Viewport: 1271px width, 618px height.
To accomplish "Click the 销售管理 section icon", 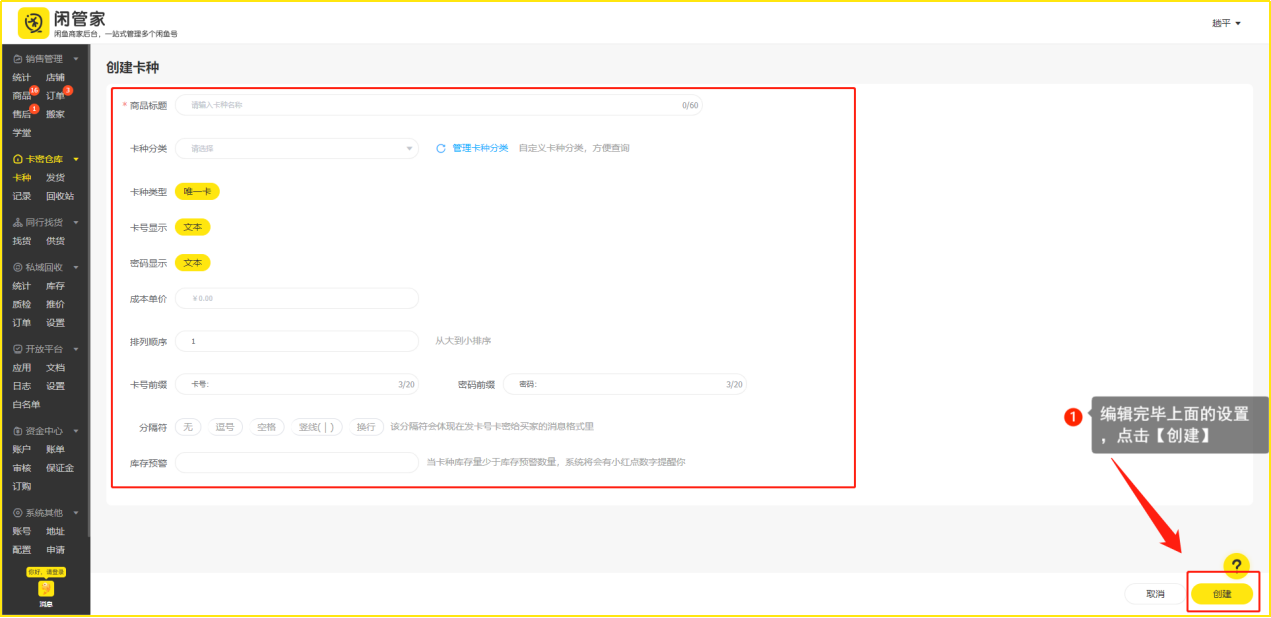I will point(17,59).
